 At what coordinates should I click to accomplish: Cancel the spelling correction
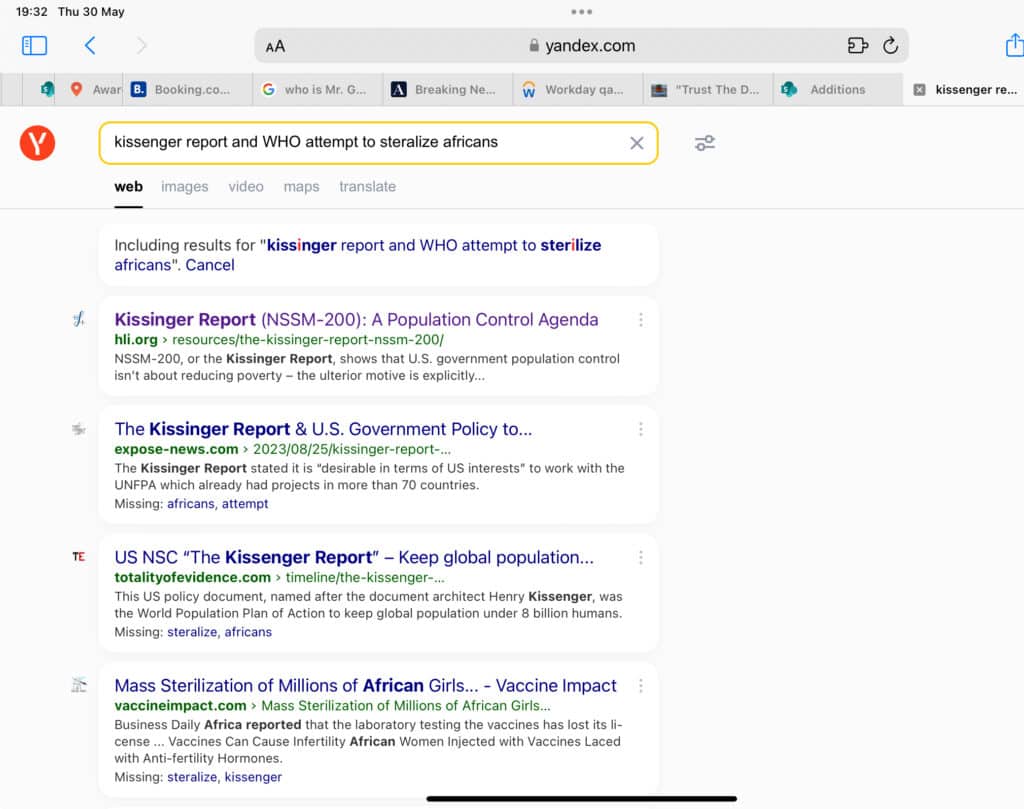(210, 264)
